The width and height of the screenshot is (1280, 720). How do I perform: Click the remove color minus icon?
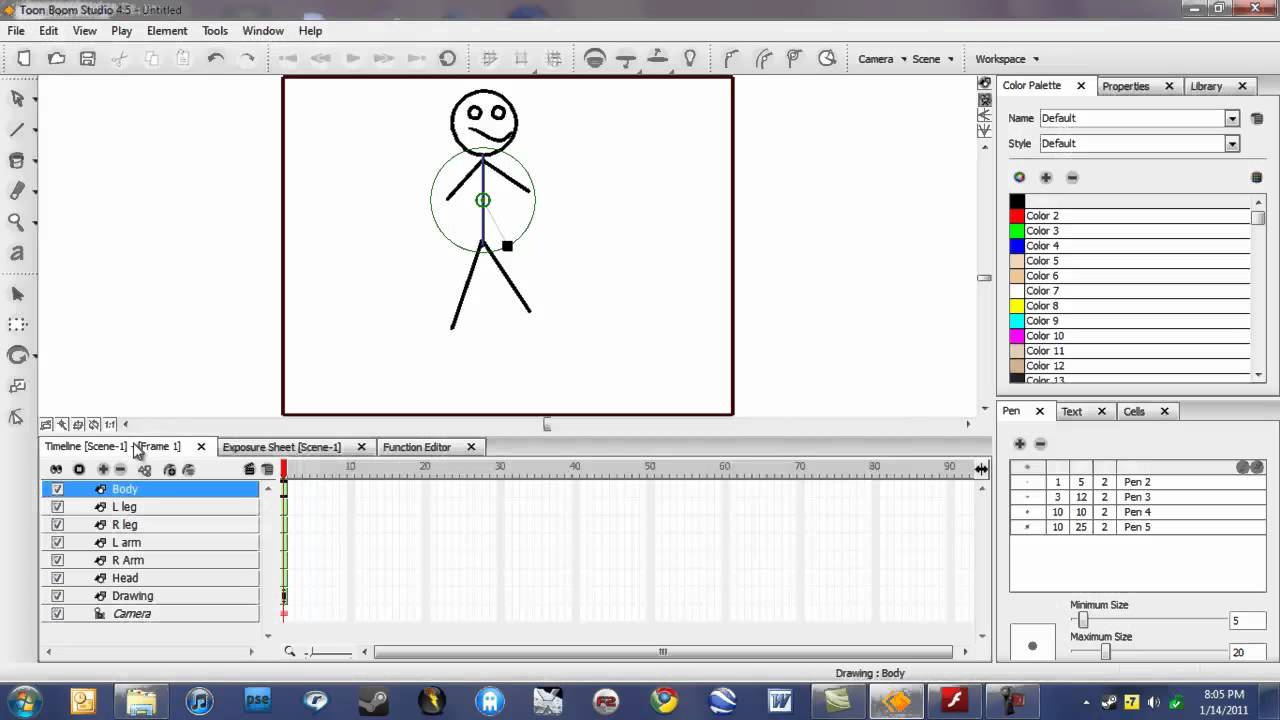tap(1072, 178)
